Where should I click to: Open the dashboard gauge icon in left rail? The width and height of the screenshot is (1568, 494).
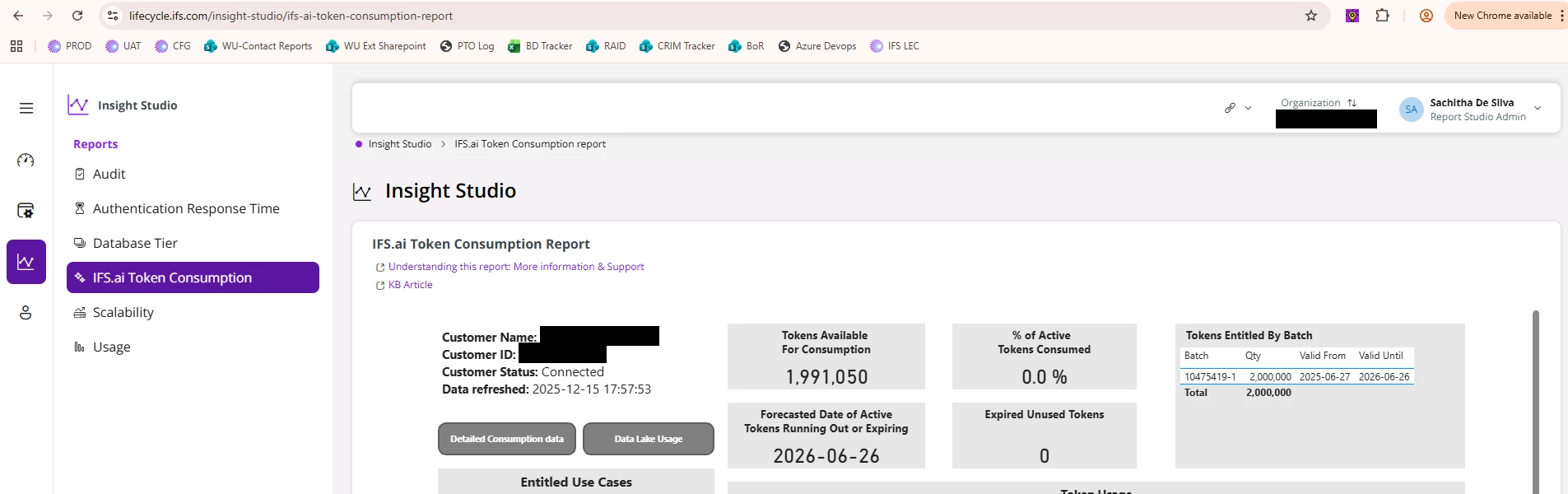[x=26, y=160]
